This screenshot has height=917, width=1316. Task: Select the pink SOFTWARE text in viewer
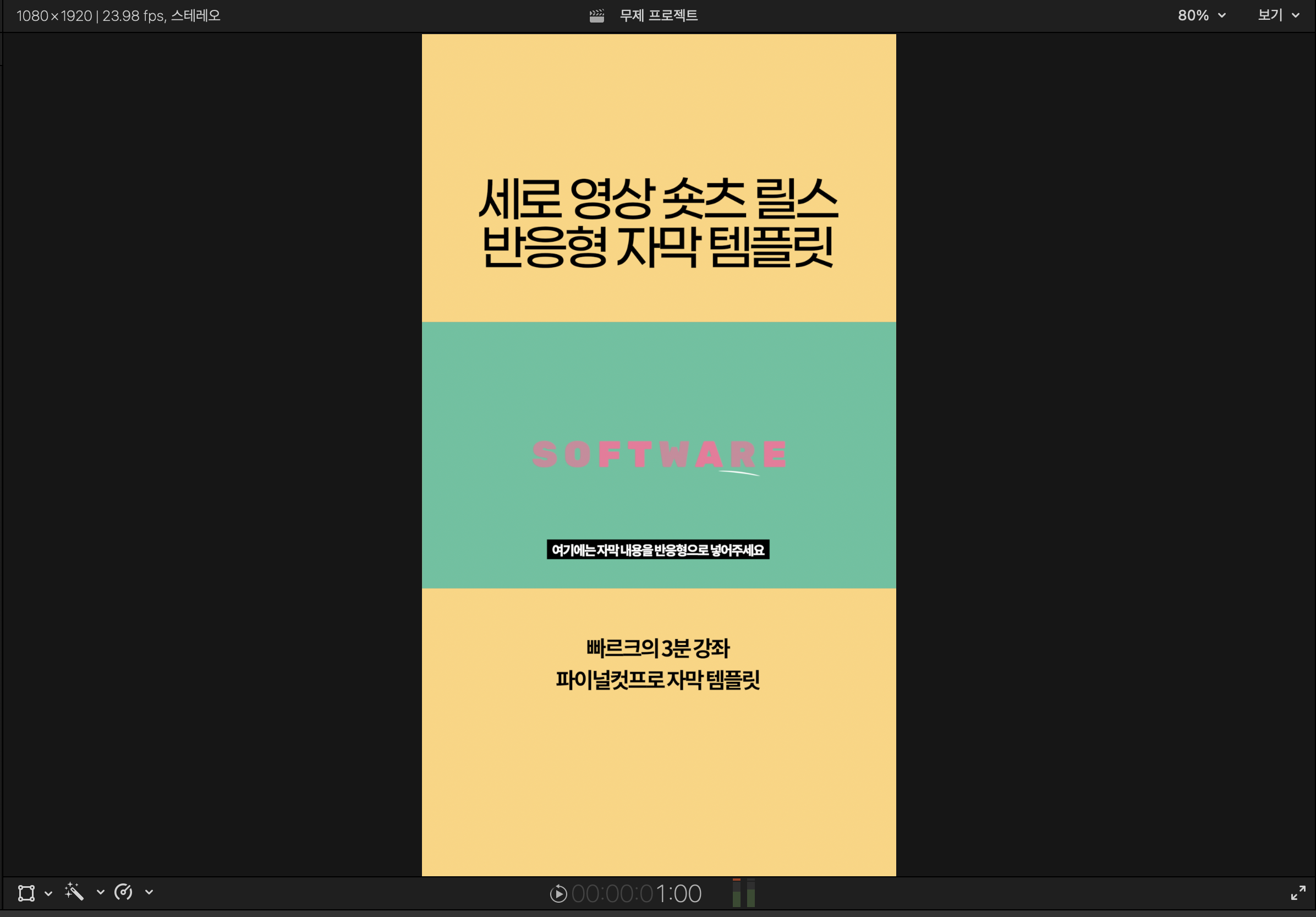(x=659, y=454)
